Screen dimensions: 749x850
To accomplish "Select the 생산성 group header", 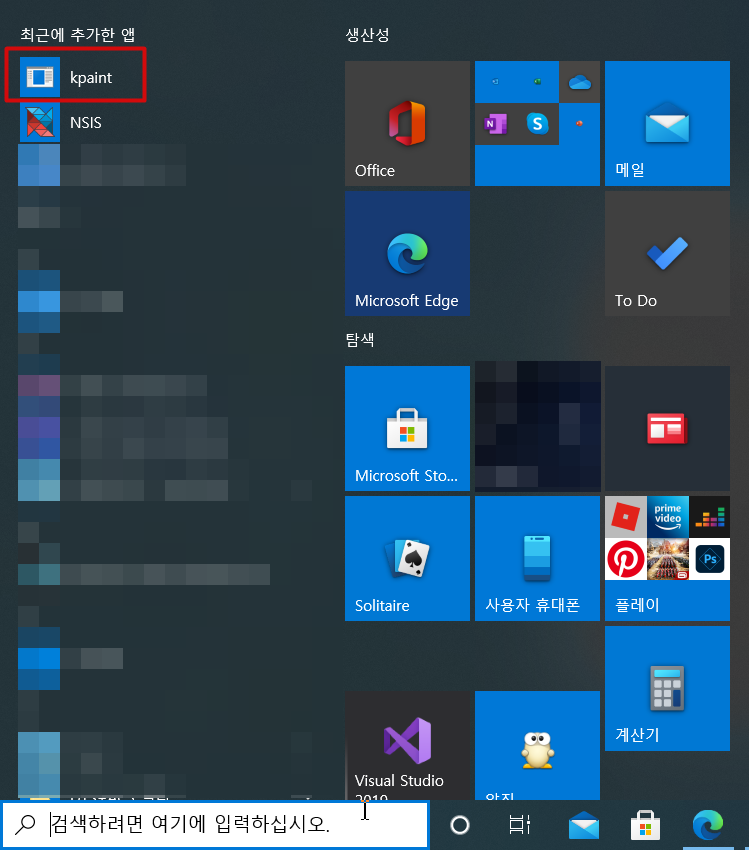I will point(367,35).
